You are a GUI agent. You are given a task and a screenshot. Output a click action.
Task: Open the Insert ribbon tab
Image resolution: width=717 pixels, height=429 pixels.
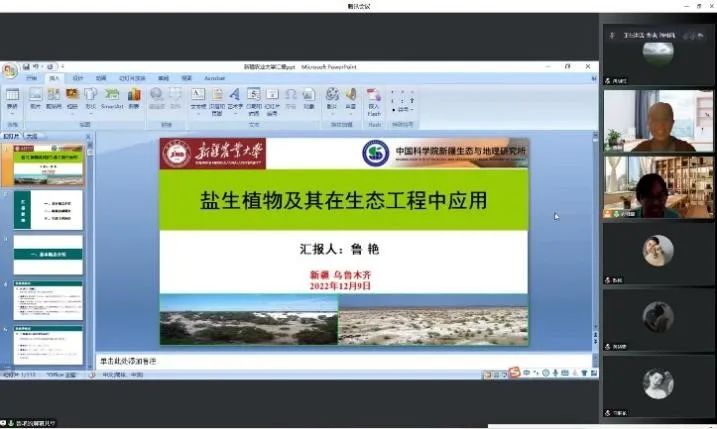(55, 77)
